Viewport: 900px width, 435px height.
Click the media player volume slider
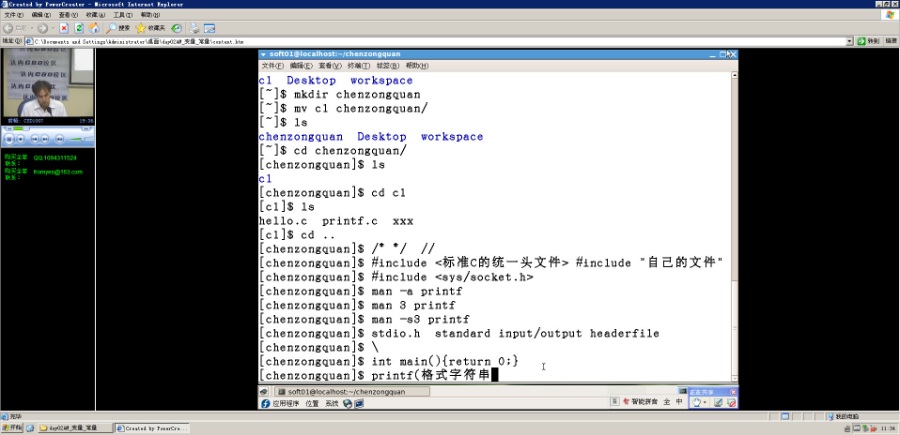click(80, 139)
